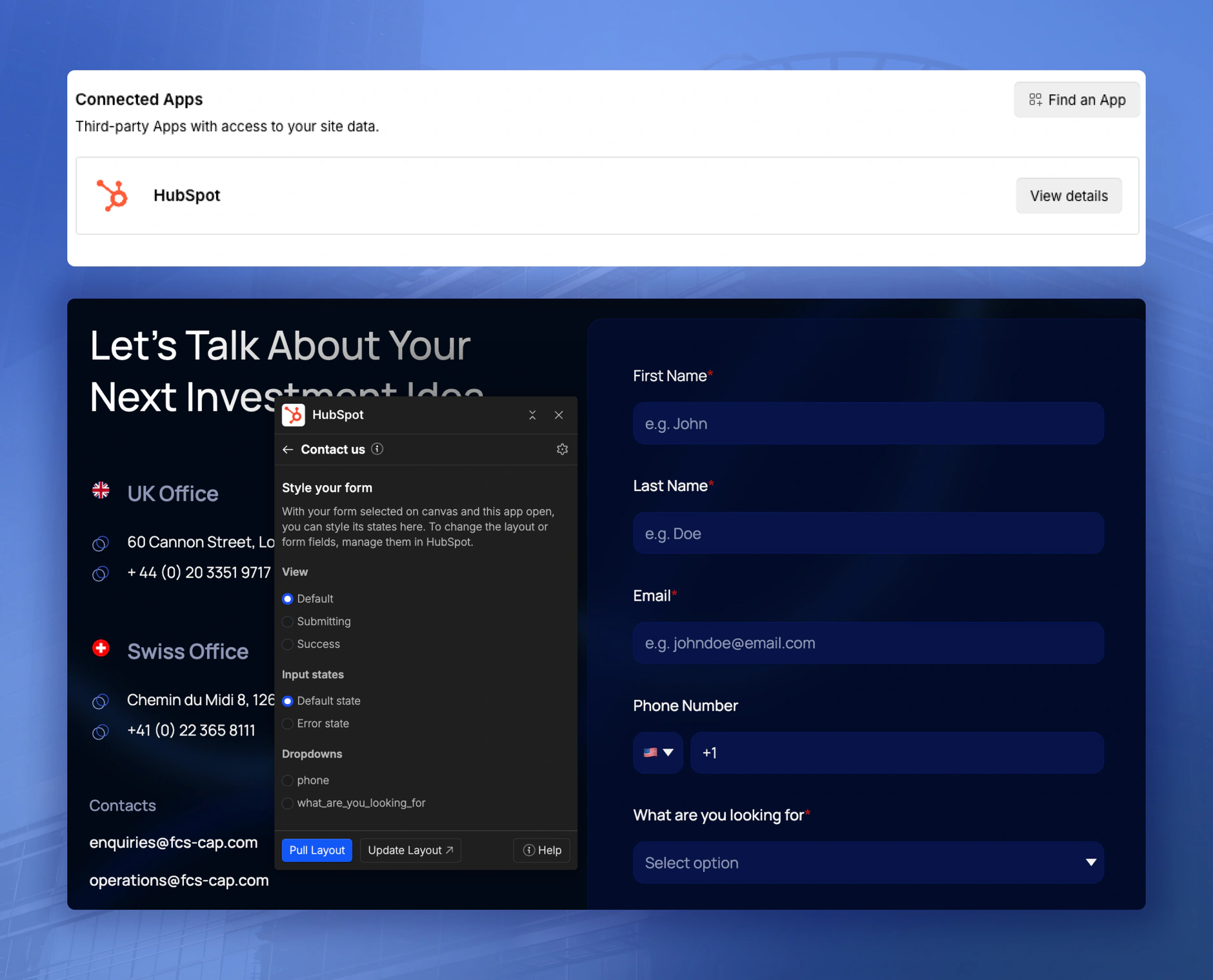Select the Submitting view radio button

click(x=288, y=622)
